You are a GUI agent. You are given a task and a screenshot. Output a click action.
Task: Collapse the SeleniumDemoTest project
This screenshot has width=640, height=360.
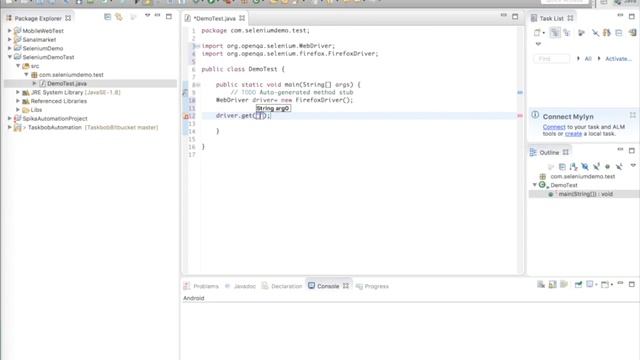tap(10, 57)
